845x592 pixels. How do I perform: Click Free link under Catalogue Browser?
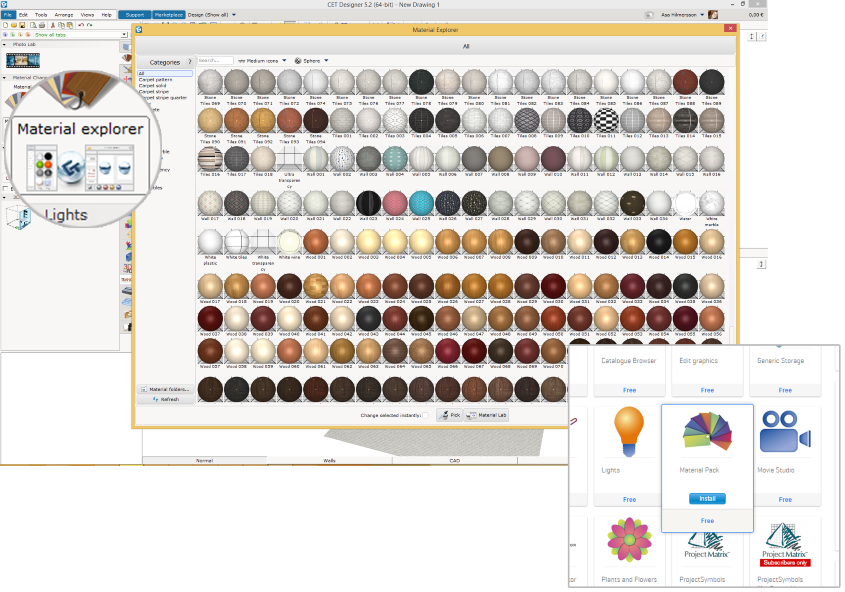coord(629,390)
